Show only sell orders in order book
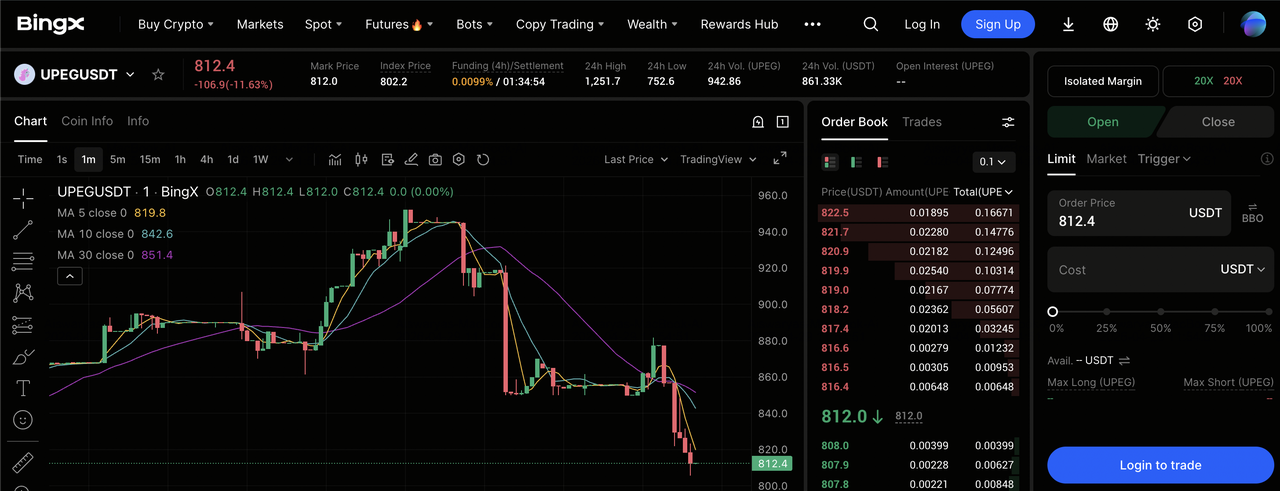Viewport: 1280px width, 491px height. point(882,162)
